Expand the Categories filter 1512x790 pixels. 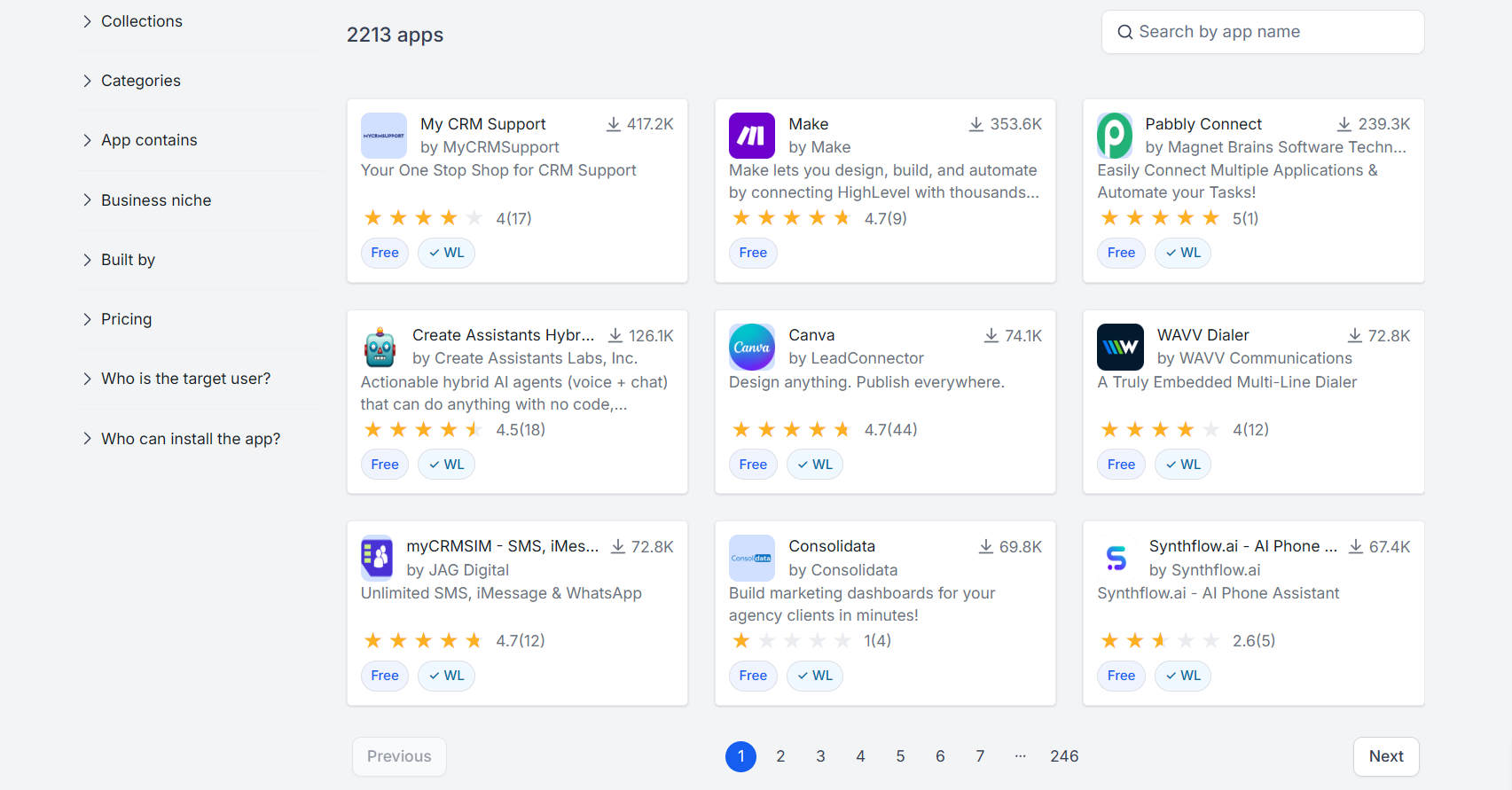point(131,81)
